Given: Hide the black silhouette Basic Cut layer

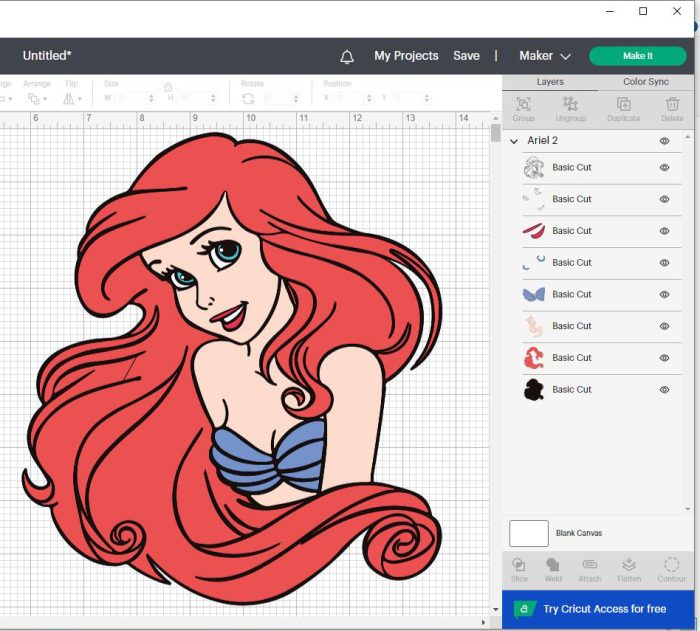Looking at the screenshot, I should 664,389.
